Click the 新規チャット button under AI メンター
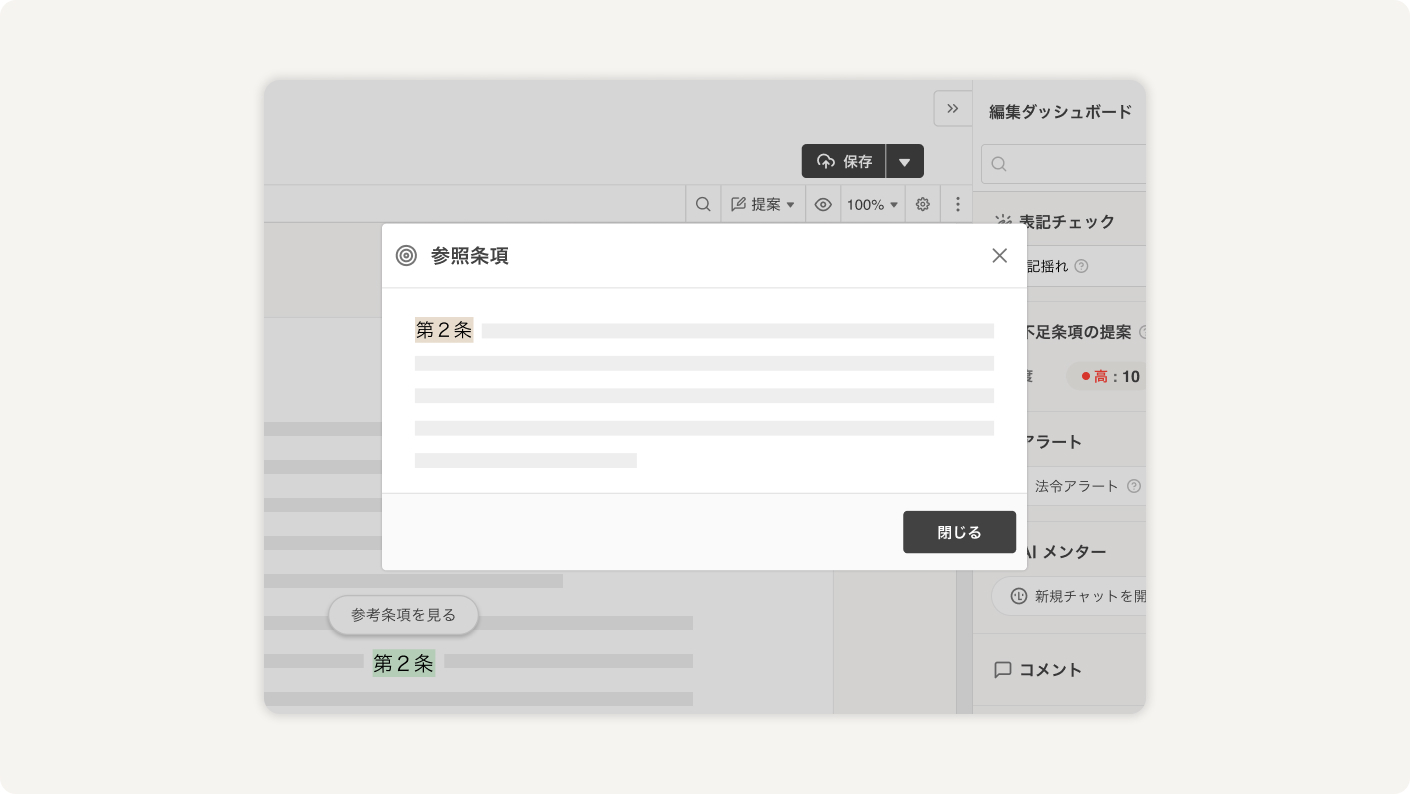This screenshot has width=1410, height=794. (1075, 596)
